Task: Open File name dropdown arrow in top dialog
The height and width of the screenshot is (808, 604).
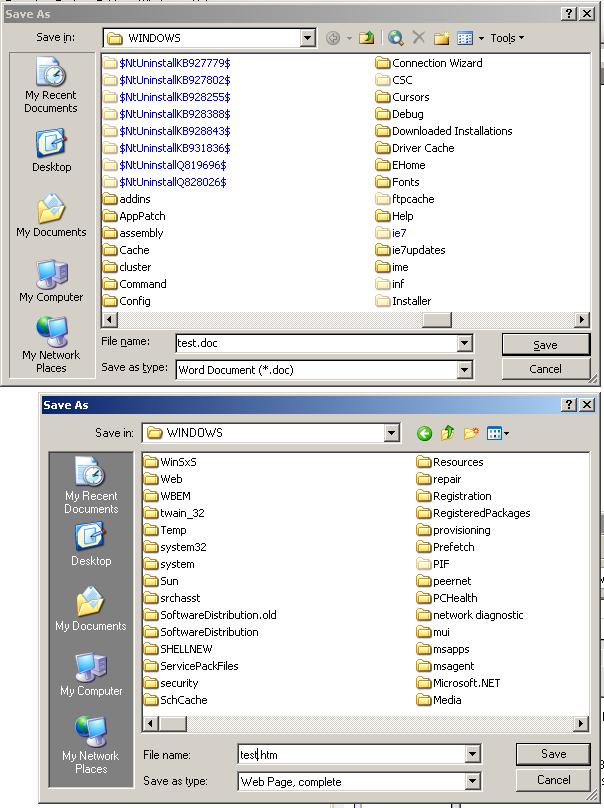Action: coord(464,343)
